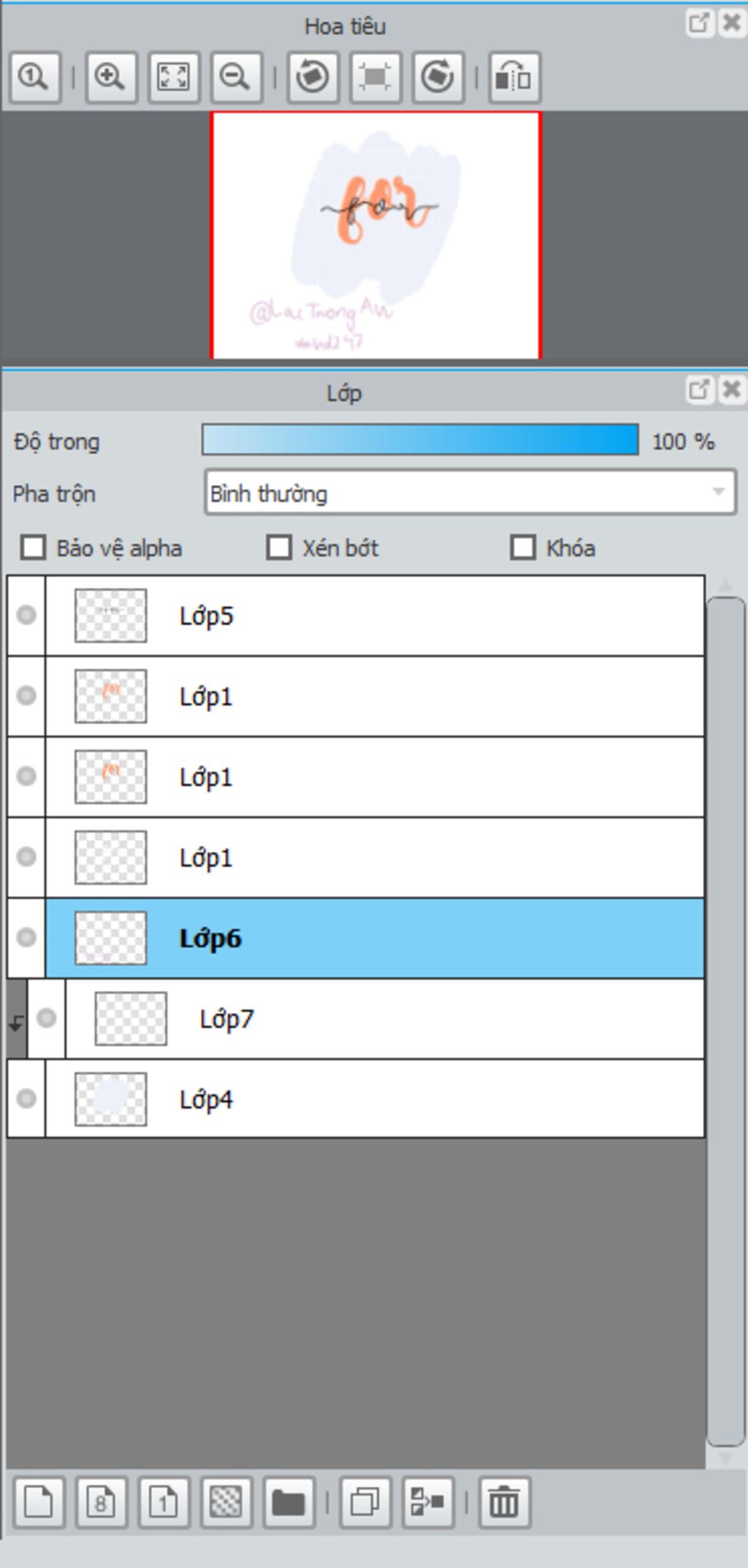Fit the canvas to the window
This screenshot has height=1568, width=748.
[x=174, y=77]
